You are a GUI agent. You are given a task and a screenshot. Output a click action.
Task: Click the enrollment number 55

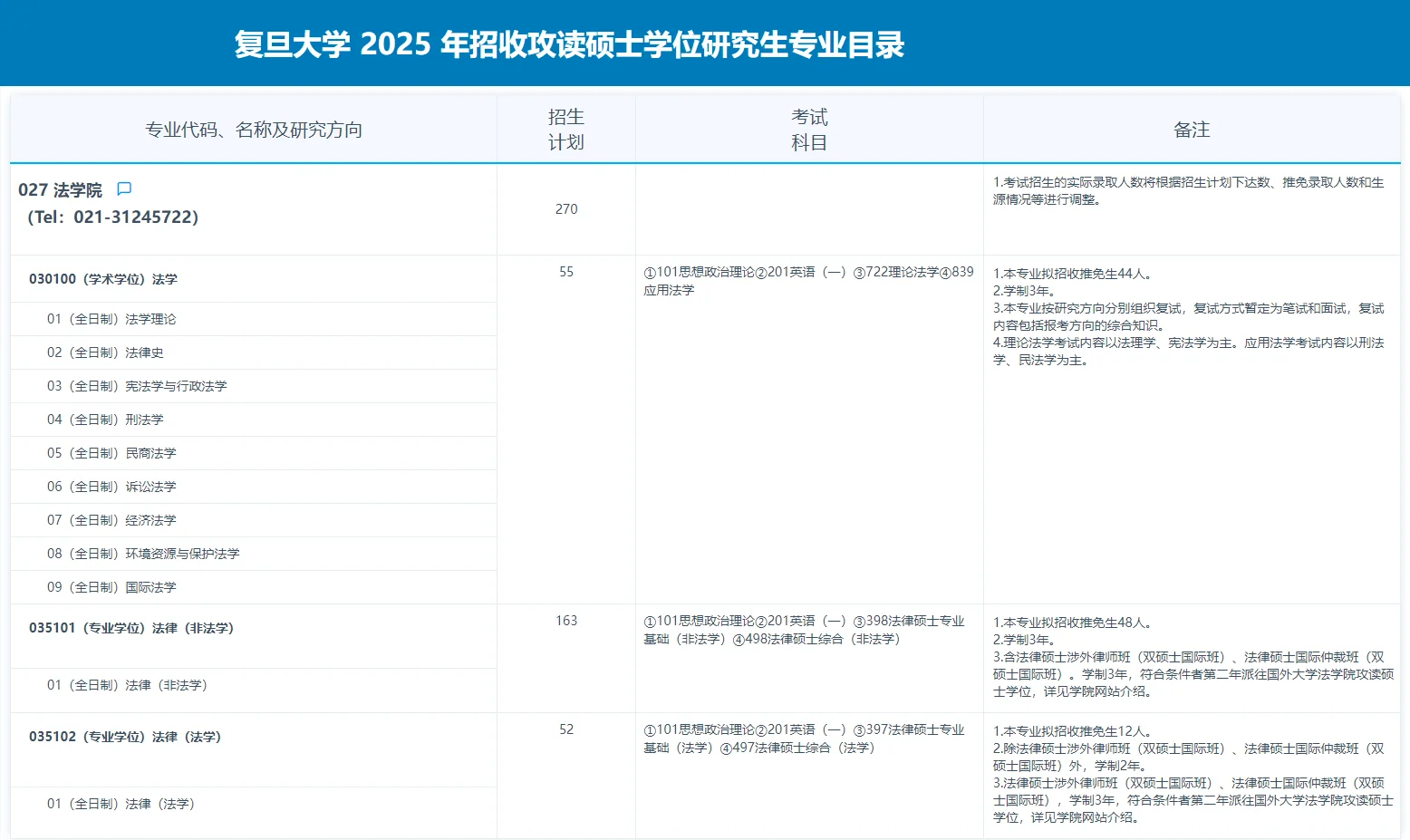tap(566, 272)
